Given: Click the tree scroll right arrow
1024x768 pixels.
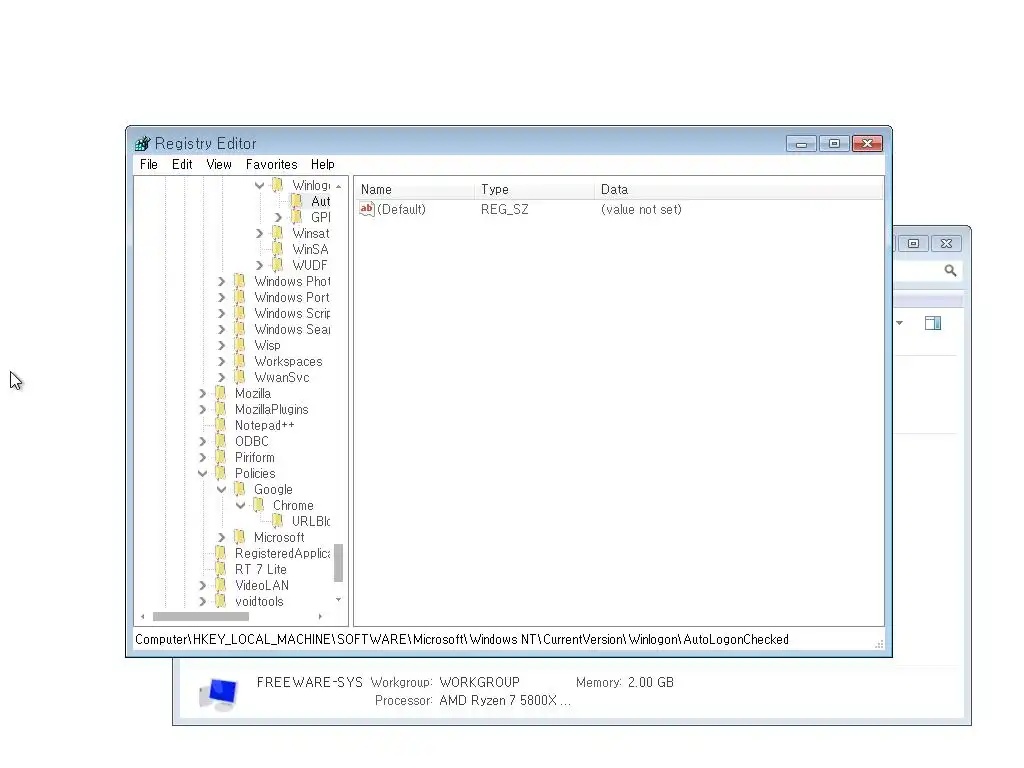Looking at the screenshot, I should [x=320, y=616].
